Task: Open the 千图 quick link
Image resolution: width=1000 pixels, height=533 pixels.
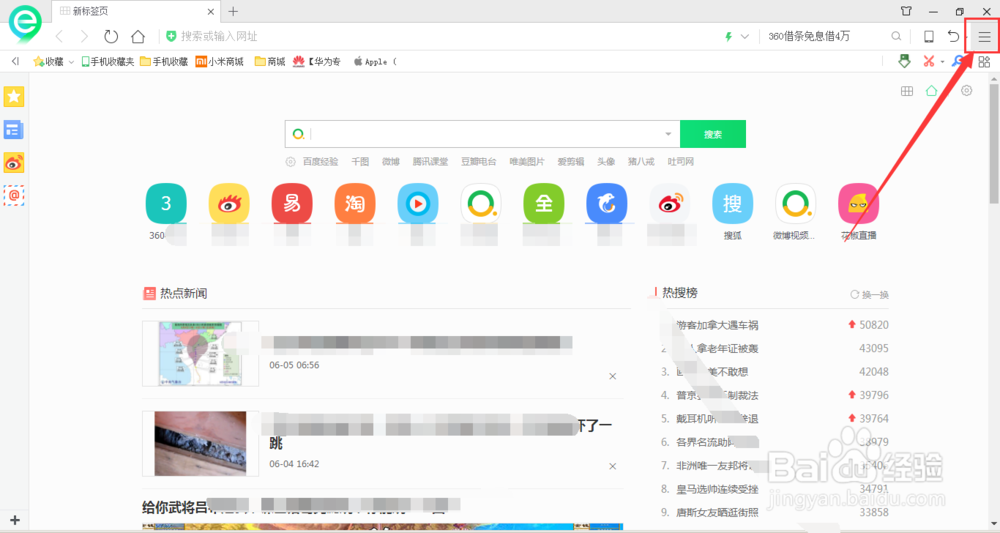Action: coord(360,162)
